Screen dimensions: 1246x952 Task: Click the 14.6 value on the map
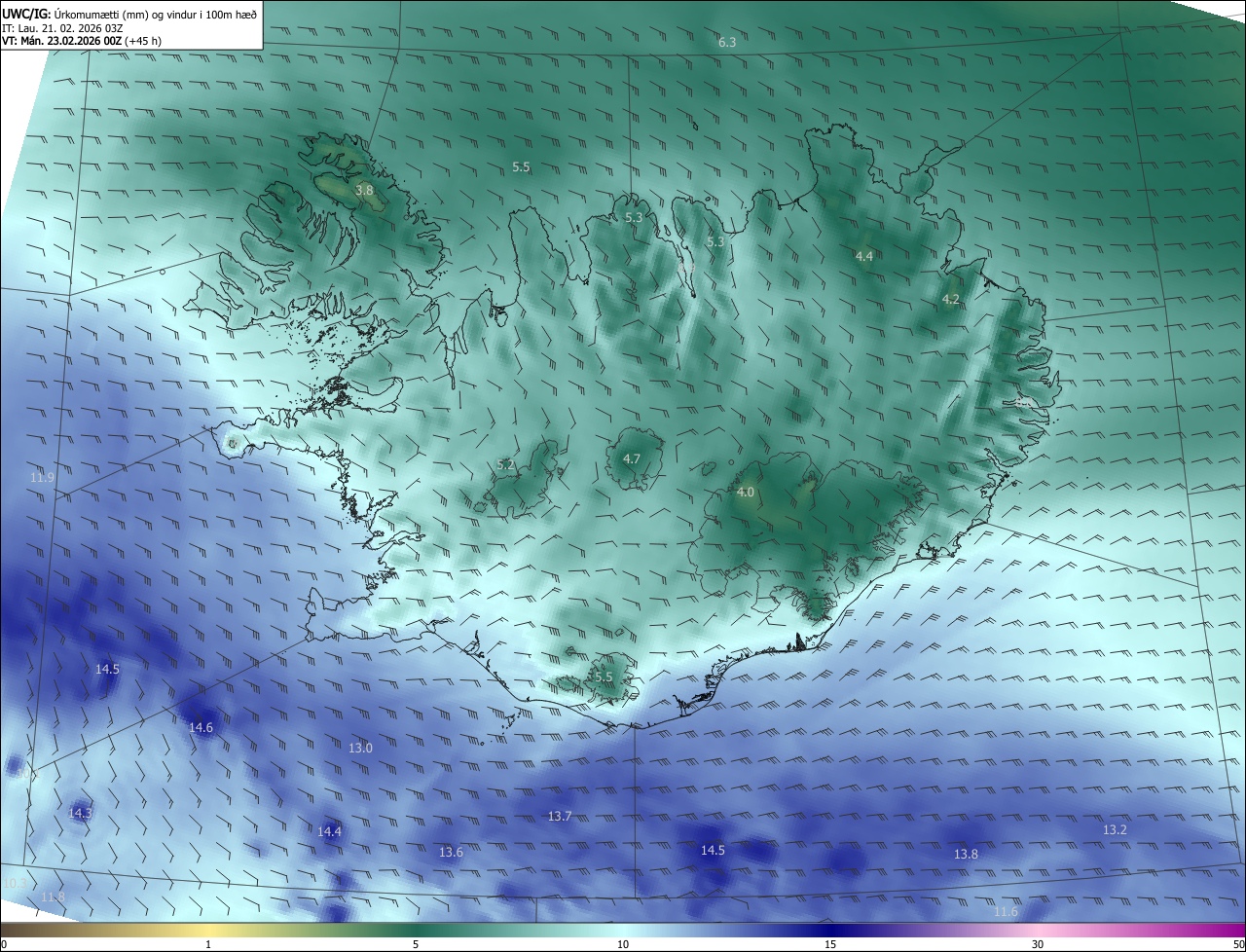[201, 727]
